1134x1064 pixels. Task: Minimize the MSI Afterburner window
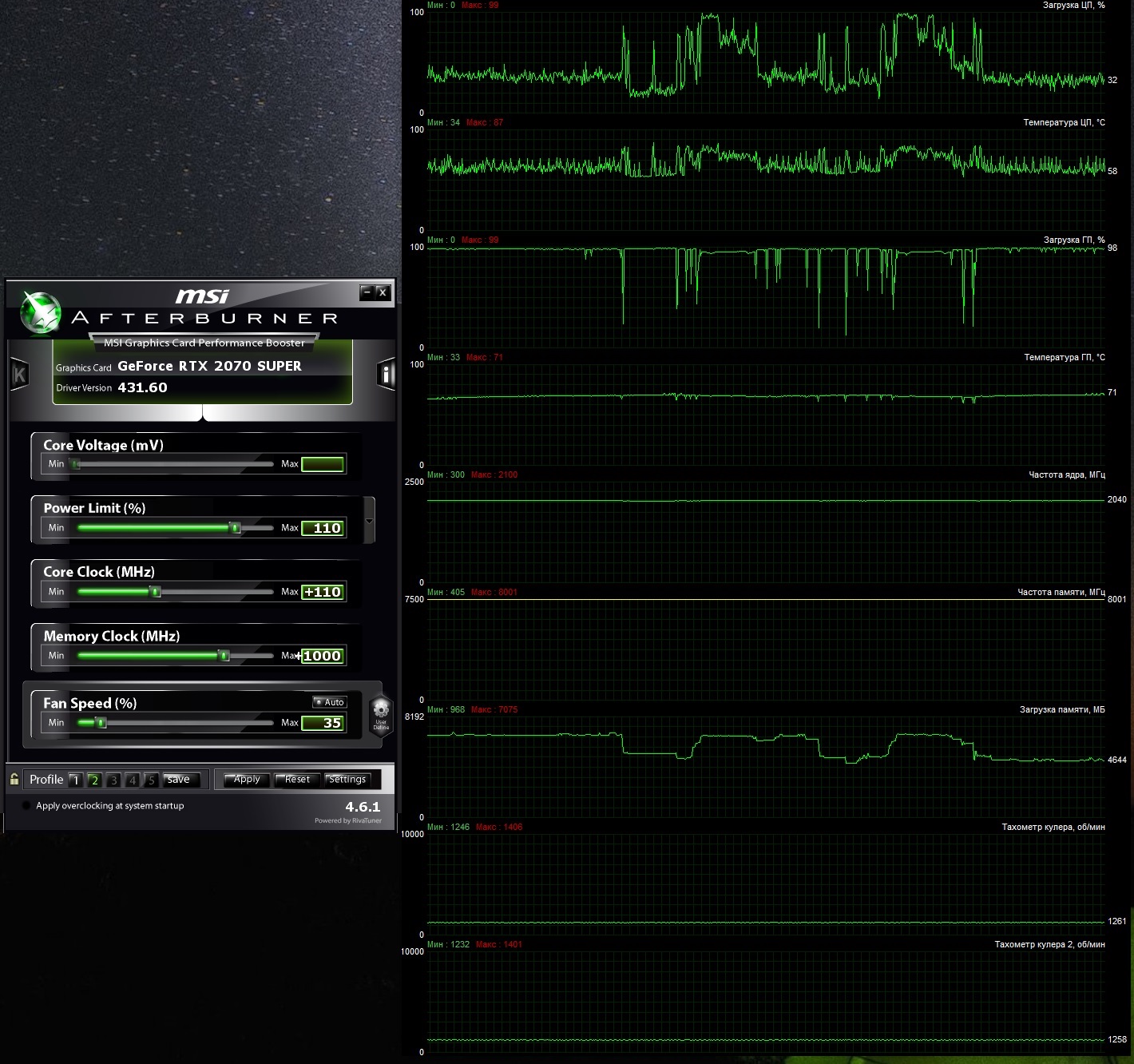[367, 292]
